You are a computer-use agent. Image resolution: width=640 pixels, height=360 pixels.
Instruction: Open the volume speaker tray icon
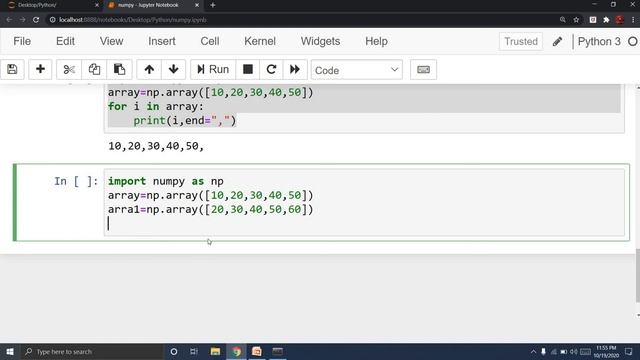573,352
